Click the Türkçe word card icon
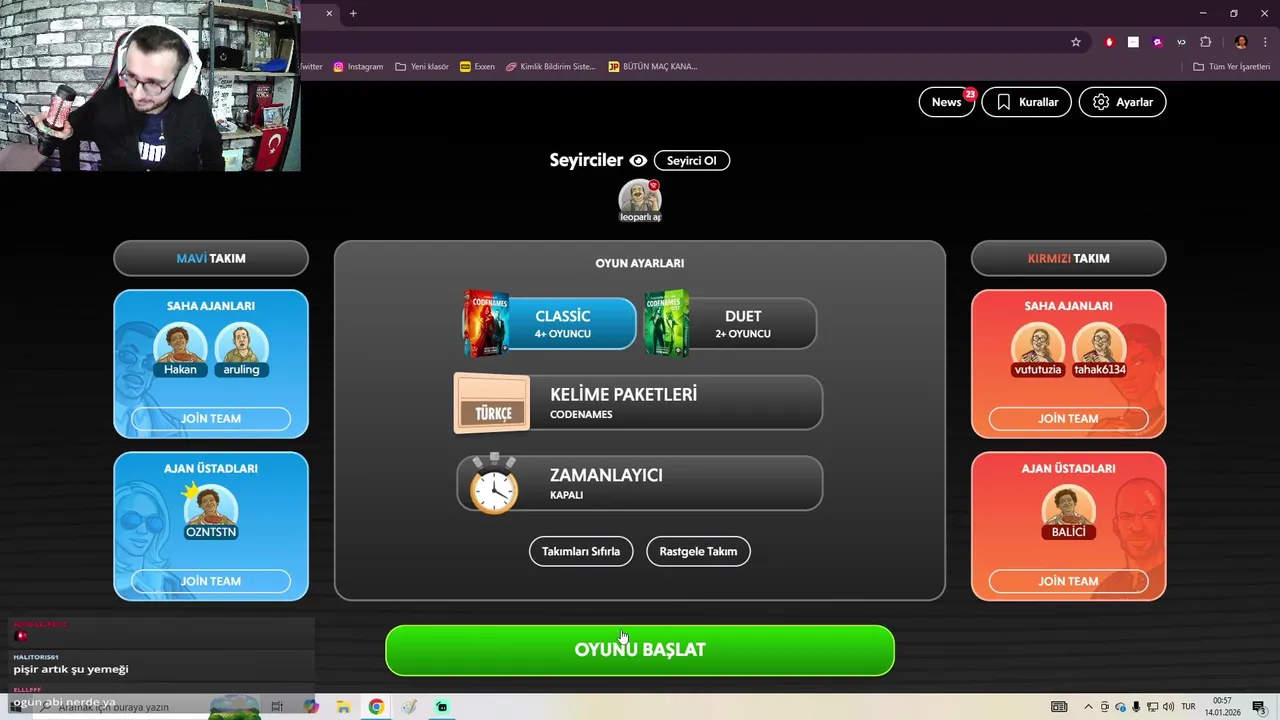 click(492, 403)
